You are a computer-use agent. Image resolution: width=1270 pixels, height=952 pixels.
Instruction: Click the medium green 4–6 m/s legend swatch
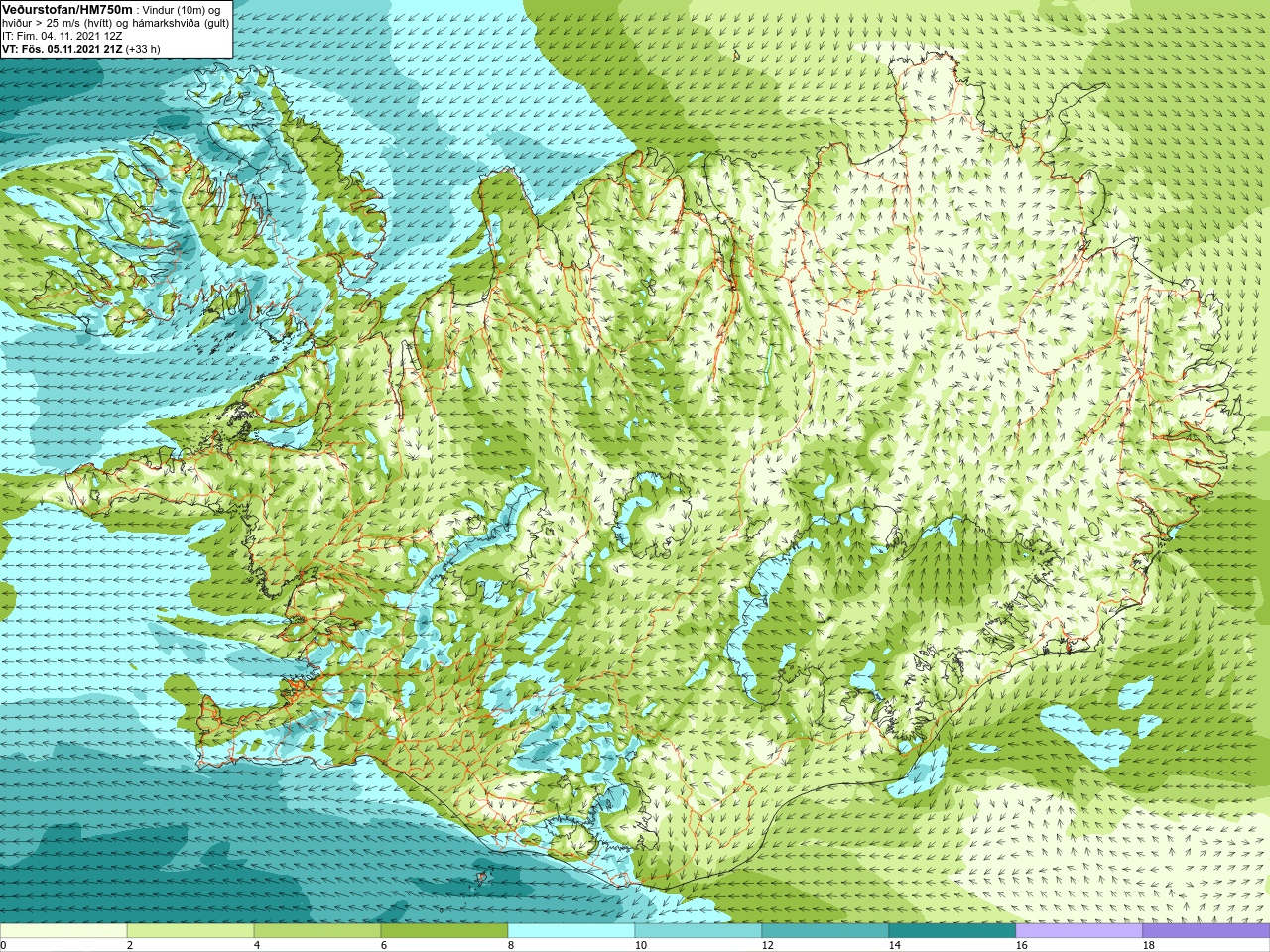tap(317, 931)
